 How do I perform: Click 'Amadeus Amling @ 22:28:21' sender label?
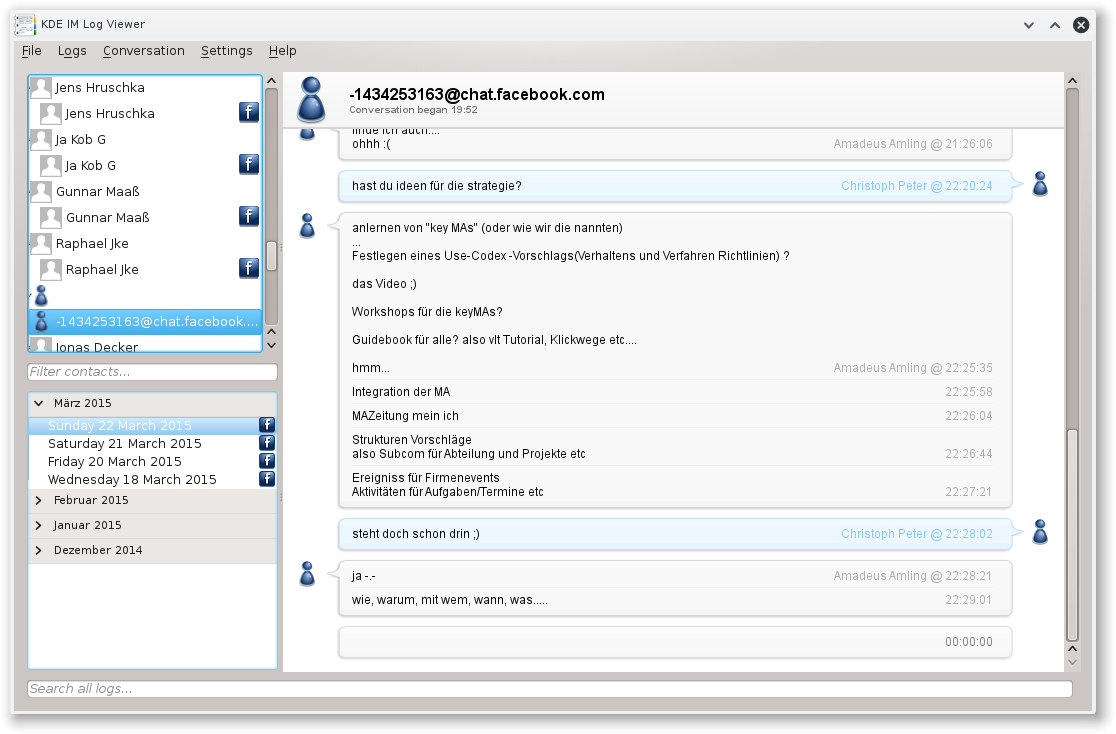click(913, 576)
